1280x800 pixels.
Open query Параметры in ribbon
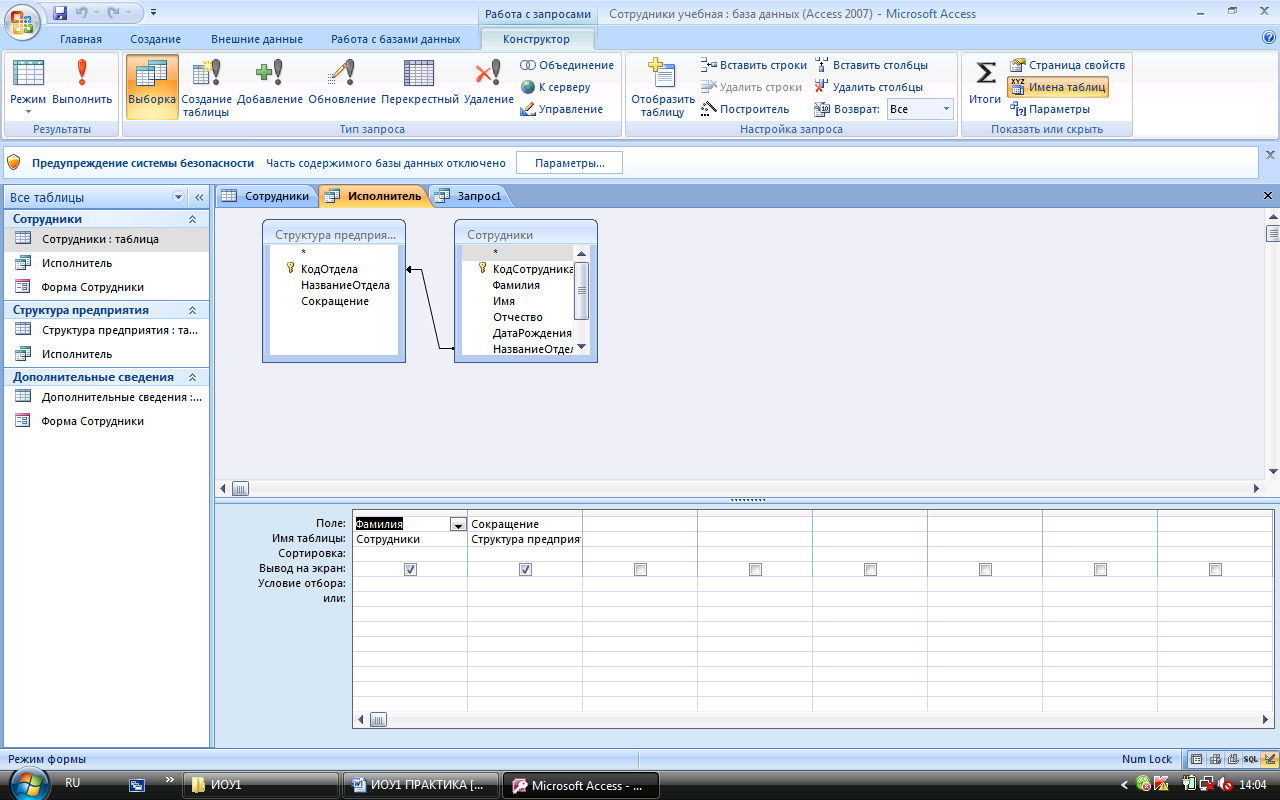click(x=1050, y=109)
